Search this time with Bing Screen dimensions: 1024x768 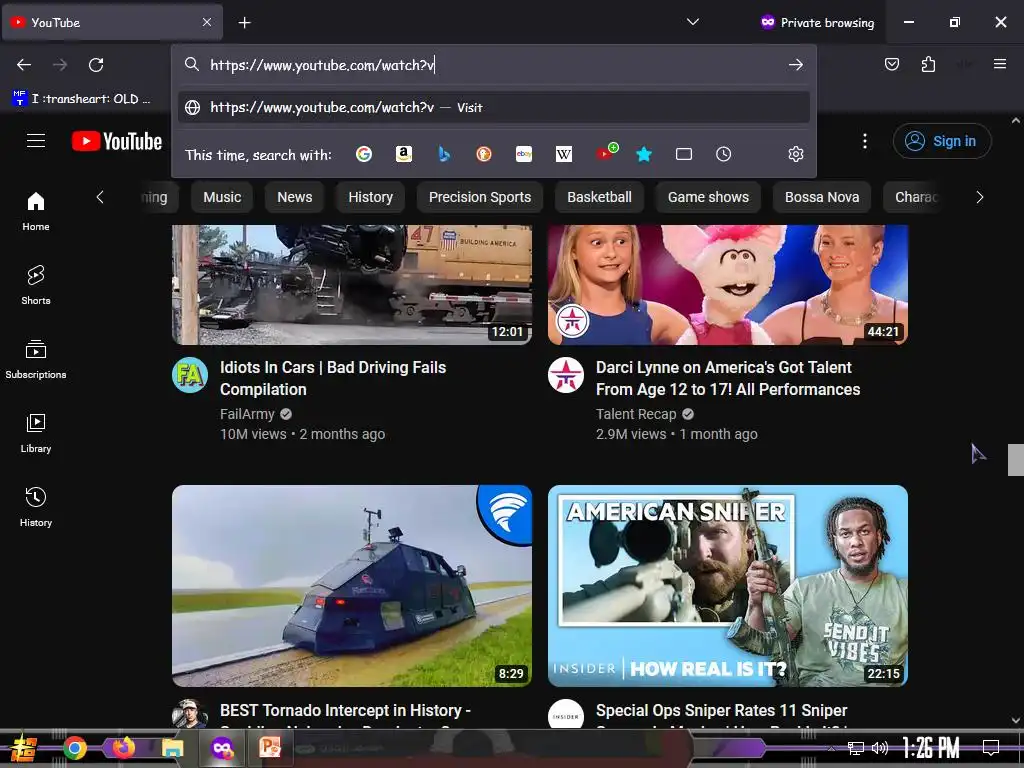pos(444,154)
